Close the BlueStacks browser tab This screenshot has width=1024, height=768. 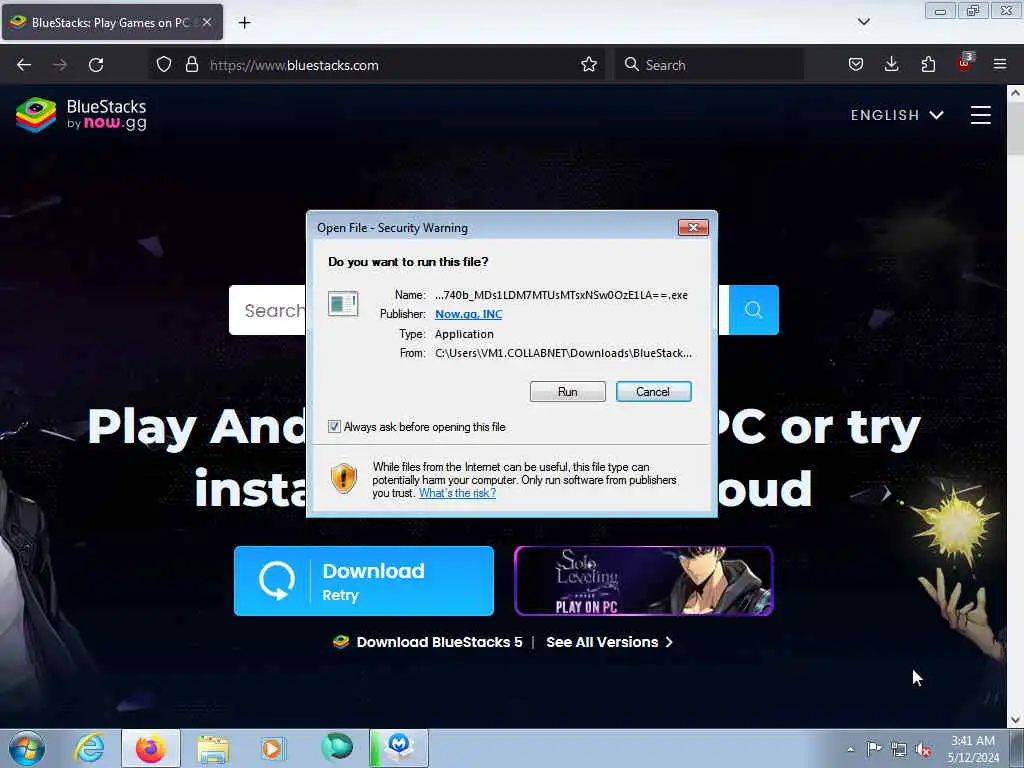pyautogui.click(x=207, y=22)
